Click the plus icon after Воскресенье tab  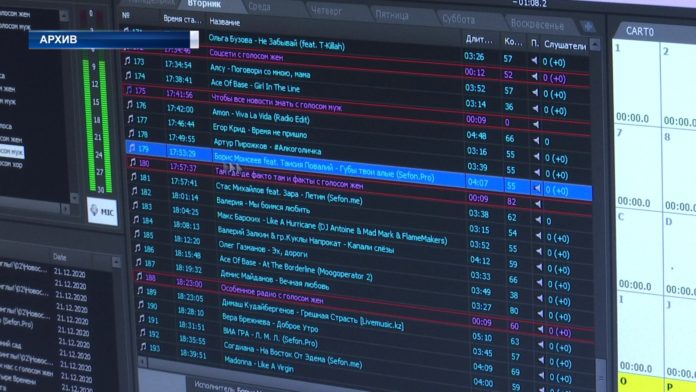[x=588, y=27]
